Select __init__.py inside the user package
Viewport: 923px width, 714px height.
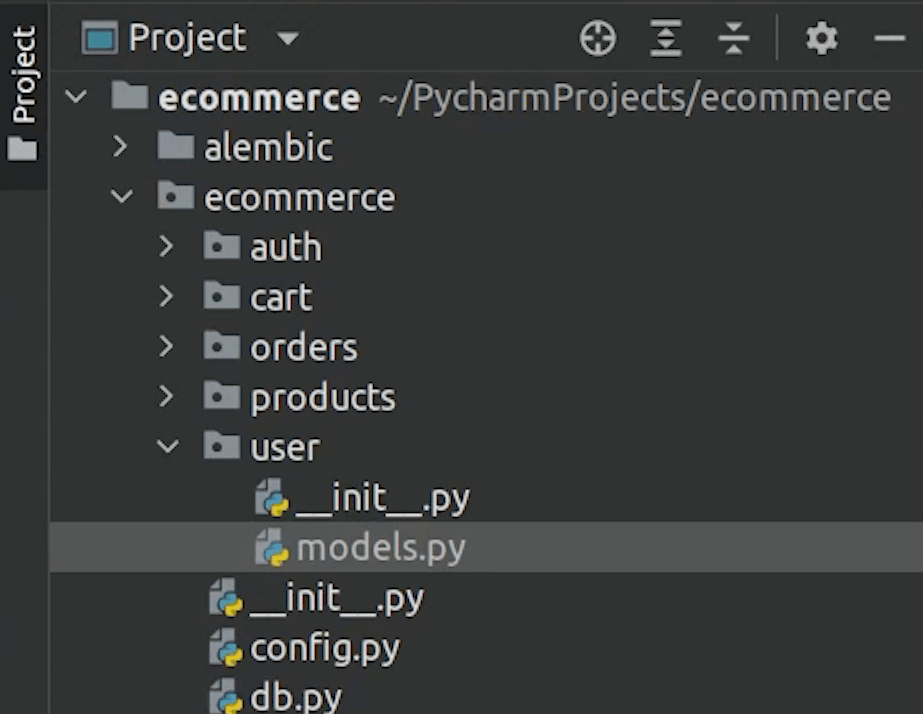[382, 498]
